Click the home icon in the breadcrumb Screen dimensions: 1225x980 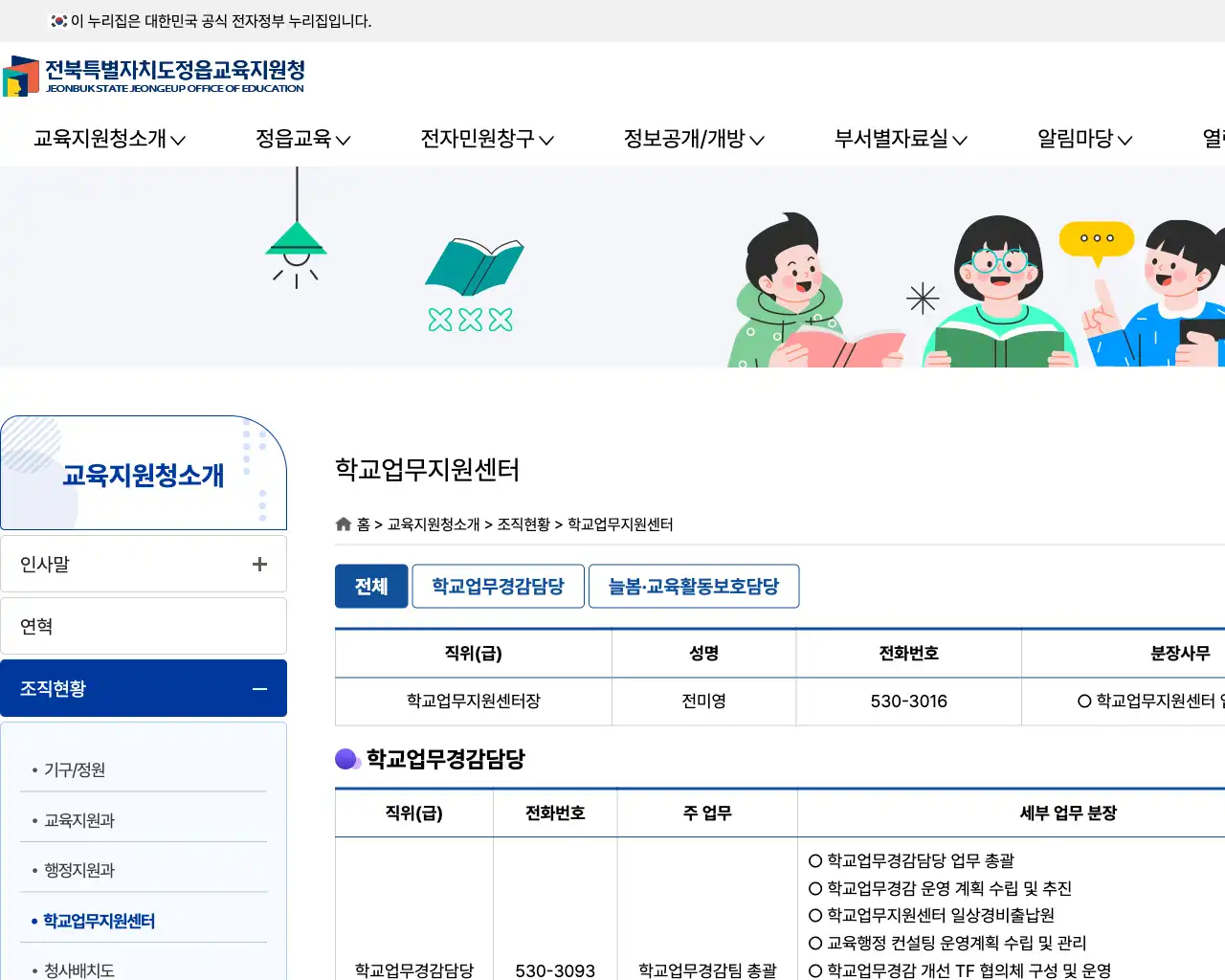[343, 523]
